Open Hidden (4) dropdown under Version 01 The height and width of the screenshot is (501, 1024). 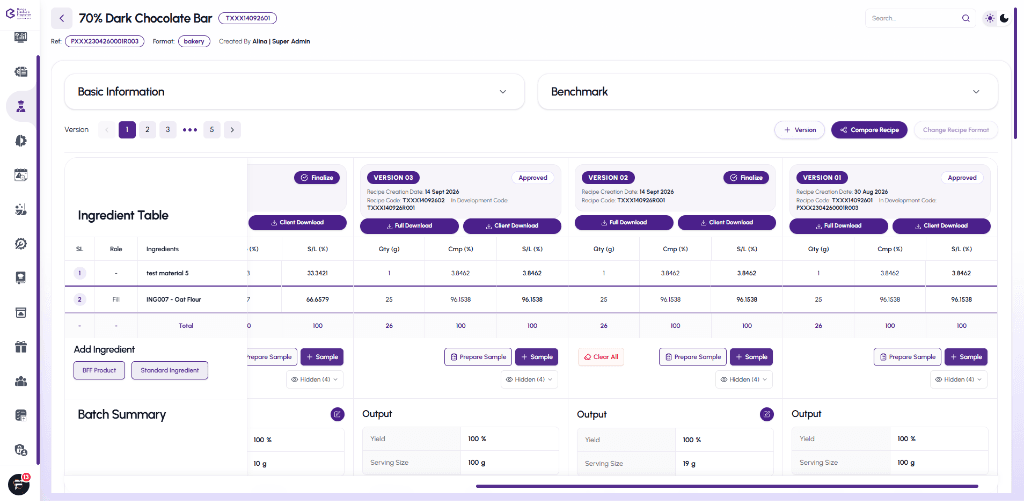click(959, 379)
